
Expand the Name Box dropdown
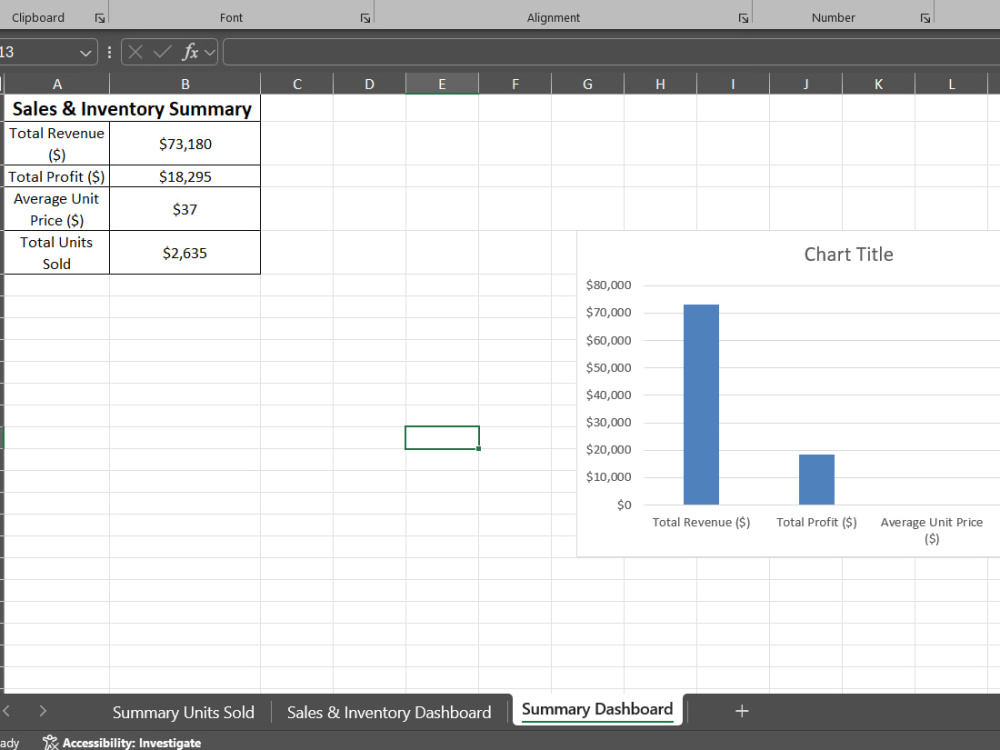click(85, 52)
